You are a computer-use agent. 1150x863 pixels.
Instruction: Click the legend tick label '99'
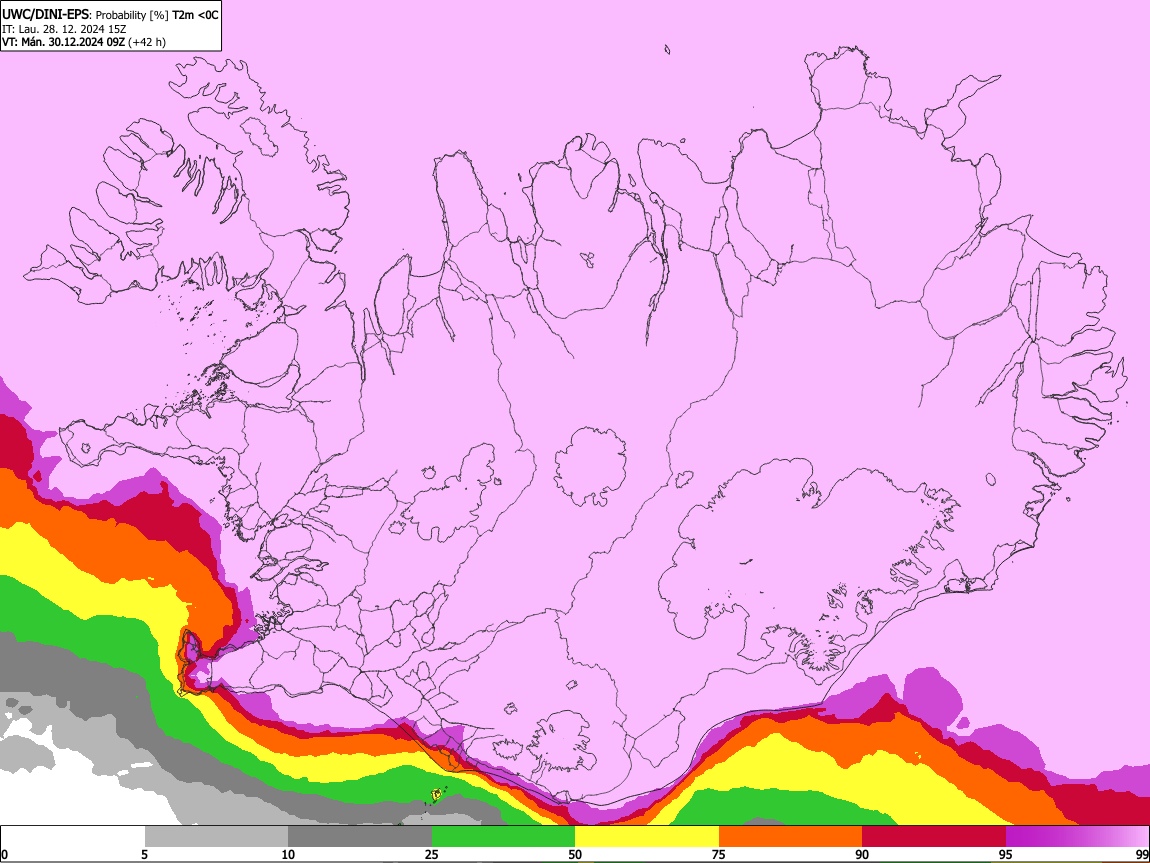(x=1141, y=854)
